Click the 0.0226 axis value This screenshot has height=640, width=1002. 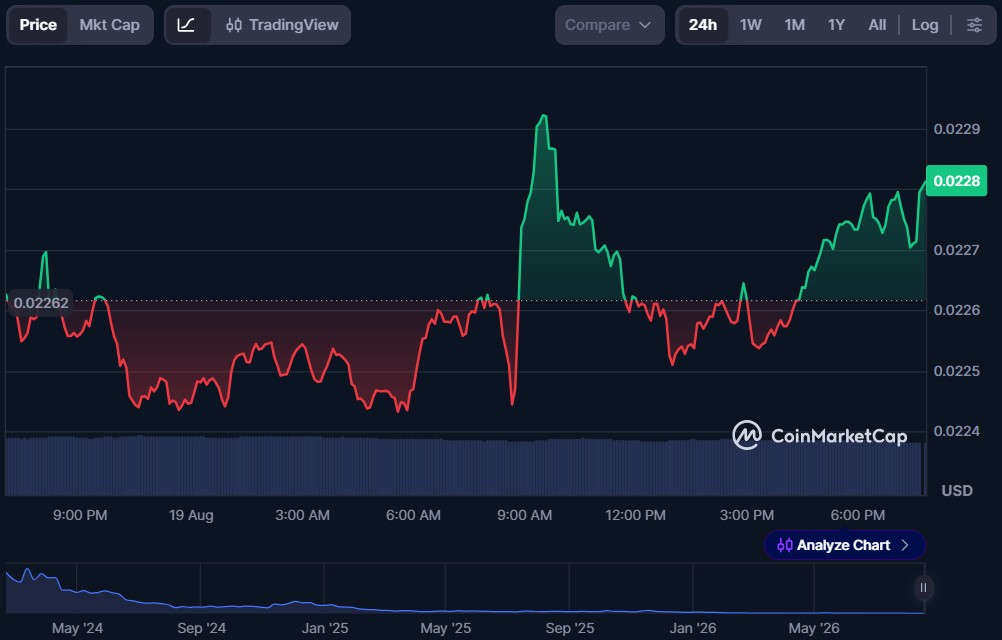click(x=956, y=310)
